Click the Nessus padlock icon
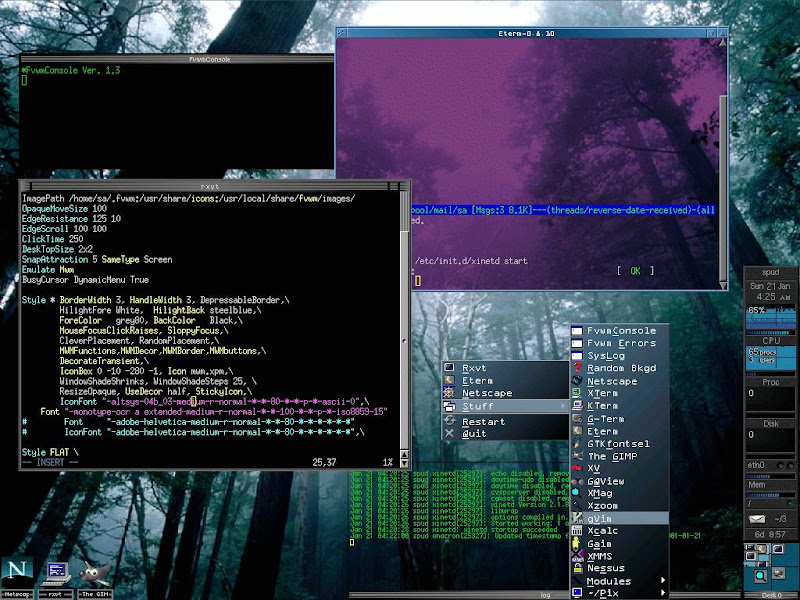The width and height of the screenshot is (800, 600). (577, 568)
